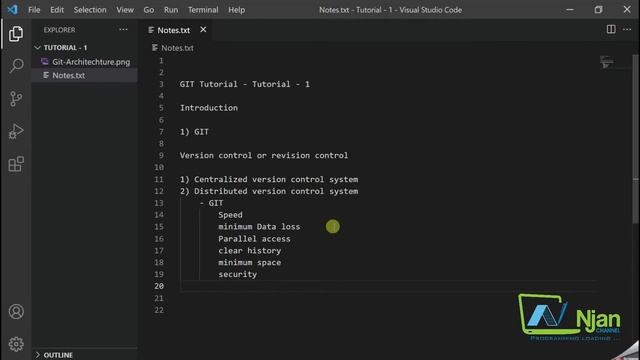Image resolution: width=640 pixels, height=360 pixels.
Task: Restore down the VS Code window
Action: tap(598, 9)
